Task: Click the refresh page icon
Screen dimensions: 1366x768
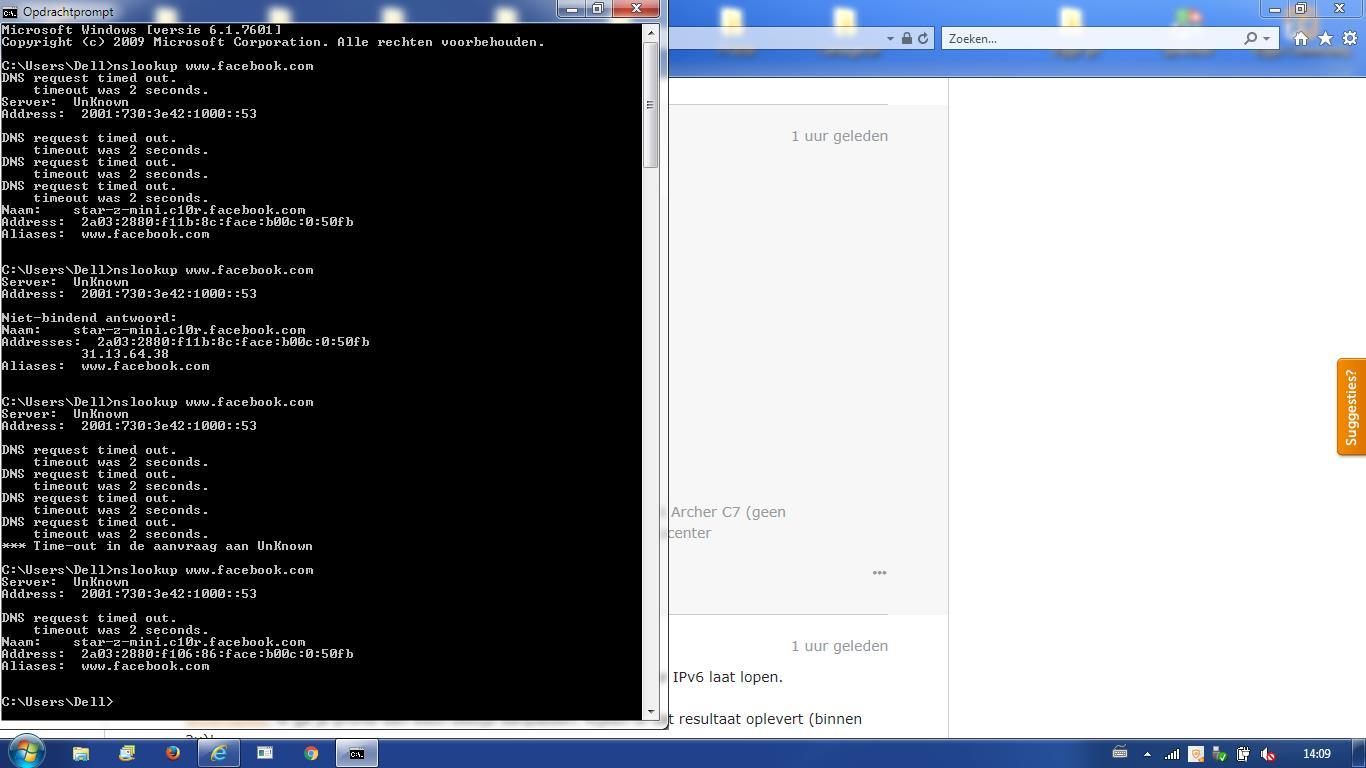Action: [923, 38]
